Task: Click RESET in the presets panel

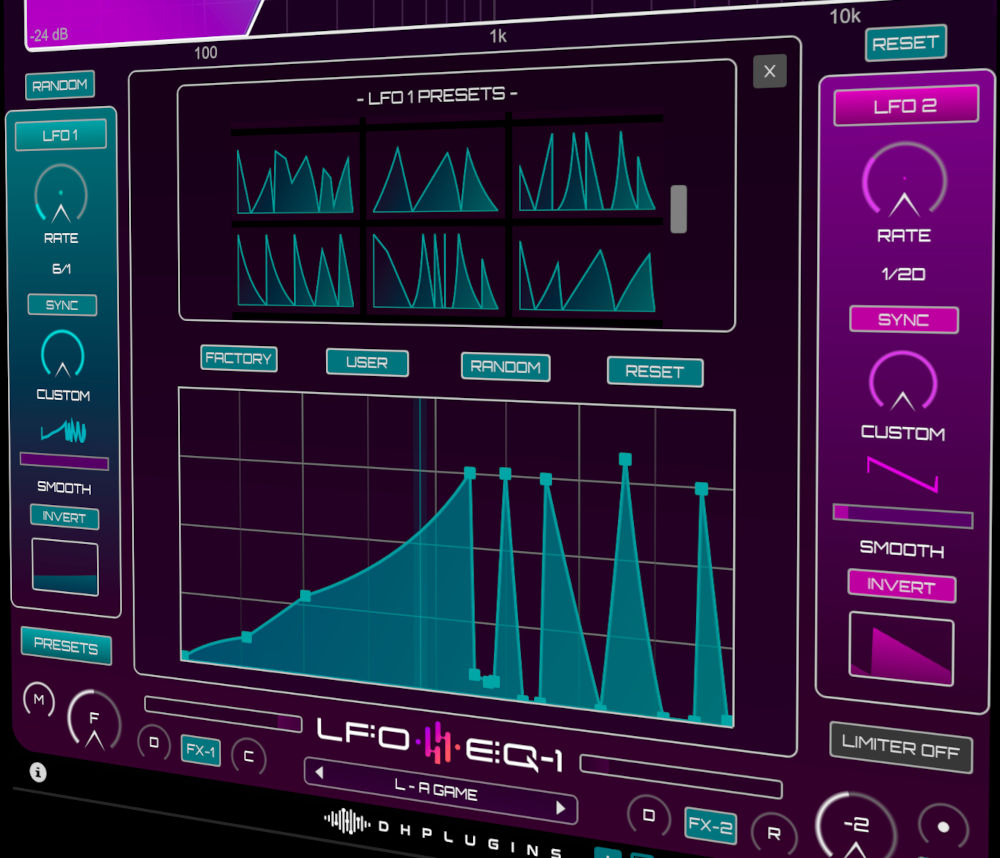Action: click(x=655, y=372)
